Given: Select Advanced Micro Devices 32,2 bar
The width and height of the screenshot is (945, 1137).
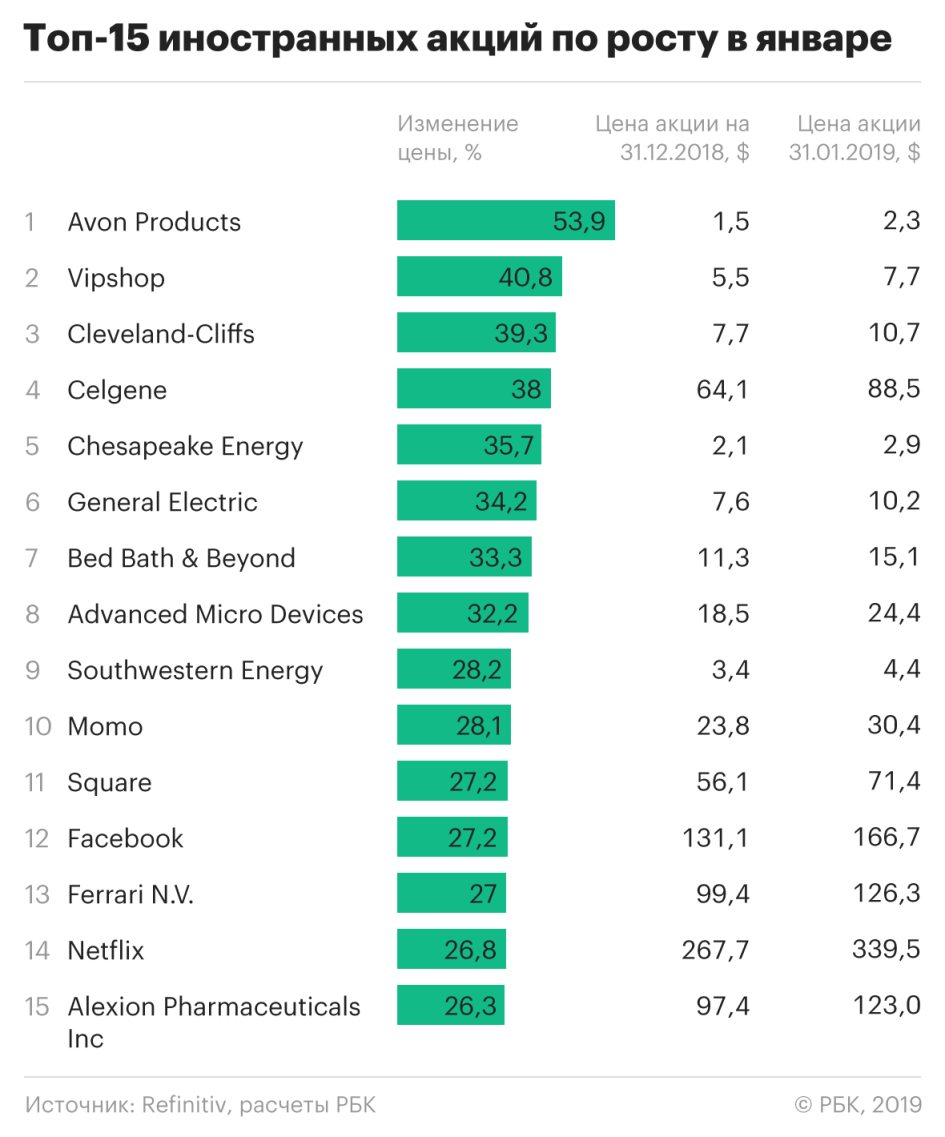Looking at the screenshot, I should [463, 613].
